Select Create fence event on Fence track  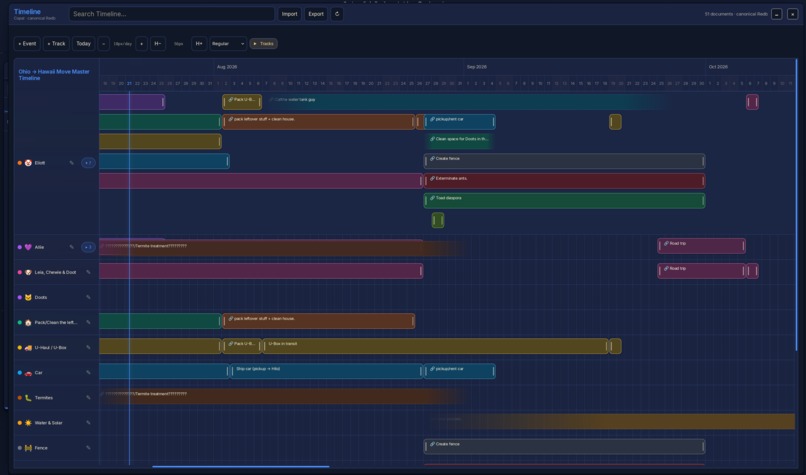point(564,446)
